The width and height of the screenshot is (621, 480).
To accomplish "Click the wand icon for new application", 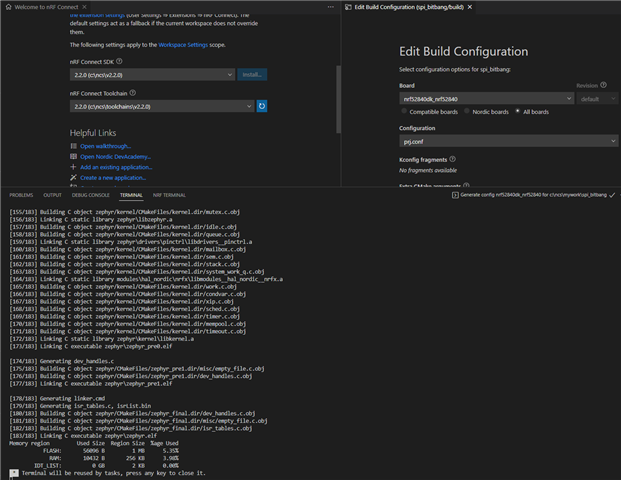I will pos(73,177).
